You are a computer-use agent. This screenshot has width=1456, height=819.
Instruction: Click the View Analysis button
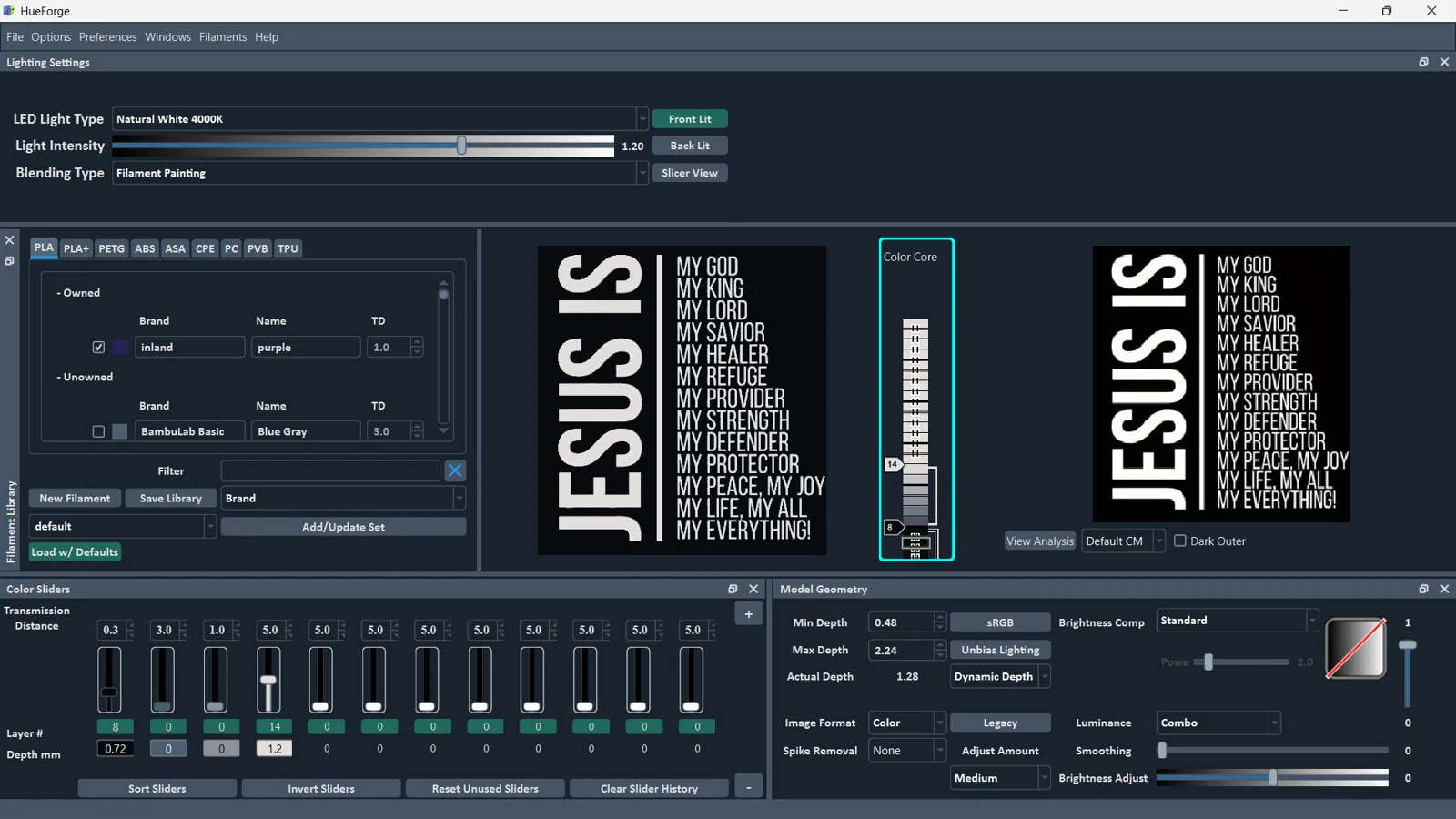(1040, 541)
